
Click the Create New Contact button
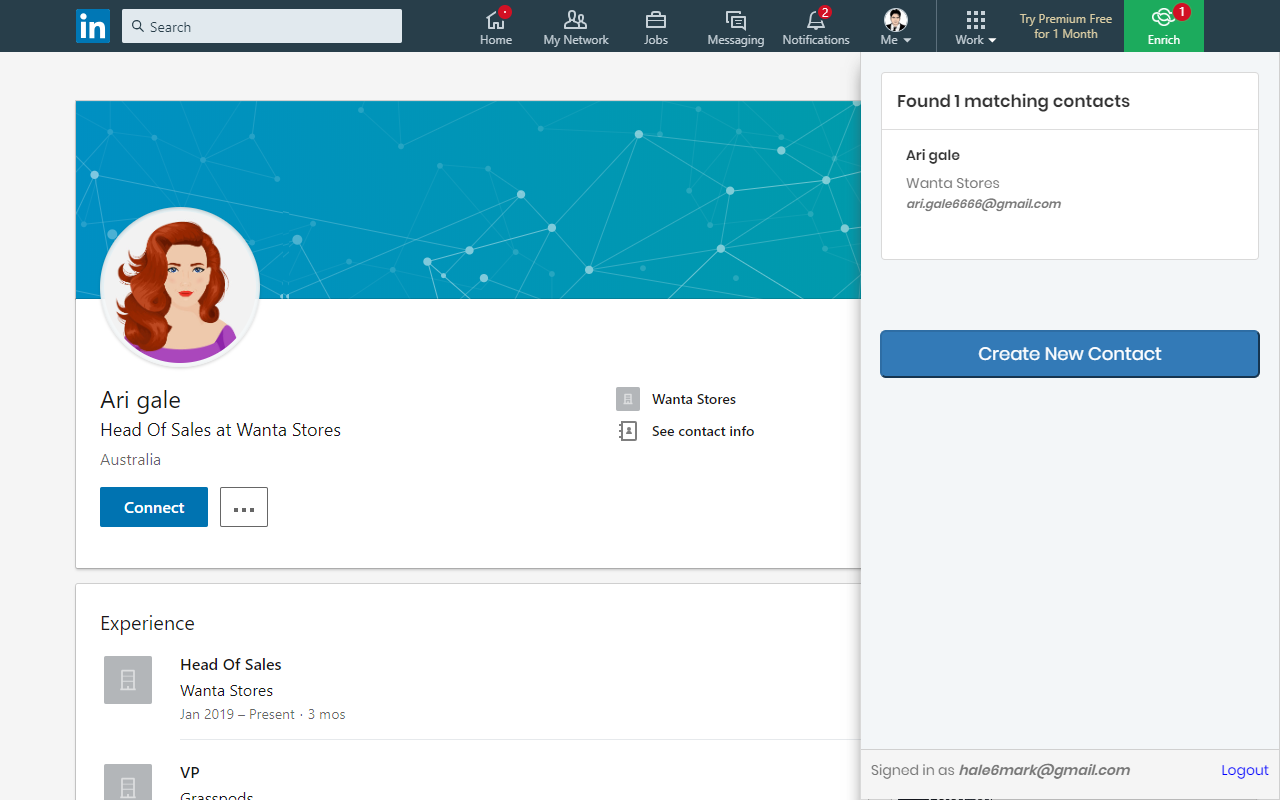click(x=1069, y=354)
